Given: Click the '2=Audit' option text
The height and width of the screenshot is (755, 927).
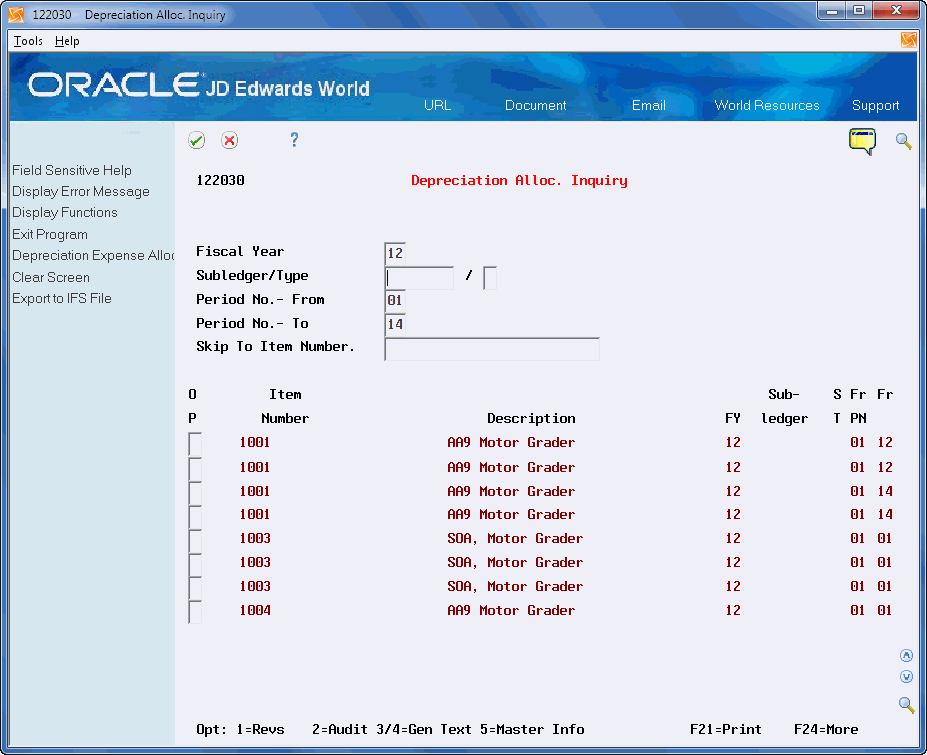Looking at the screenshot, I should (x=340, y=730).
